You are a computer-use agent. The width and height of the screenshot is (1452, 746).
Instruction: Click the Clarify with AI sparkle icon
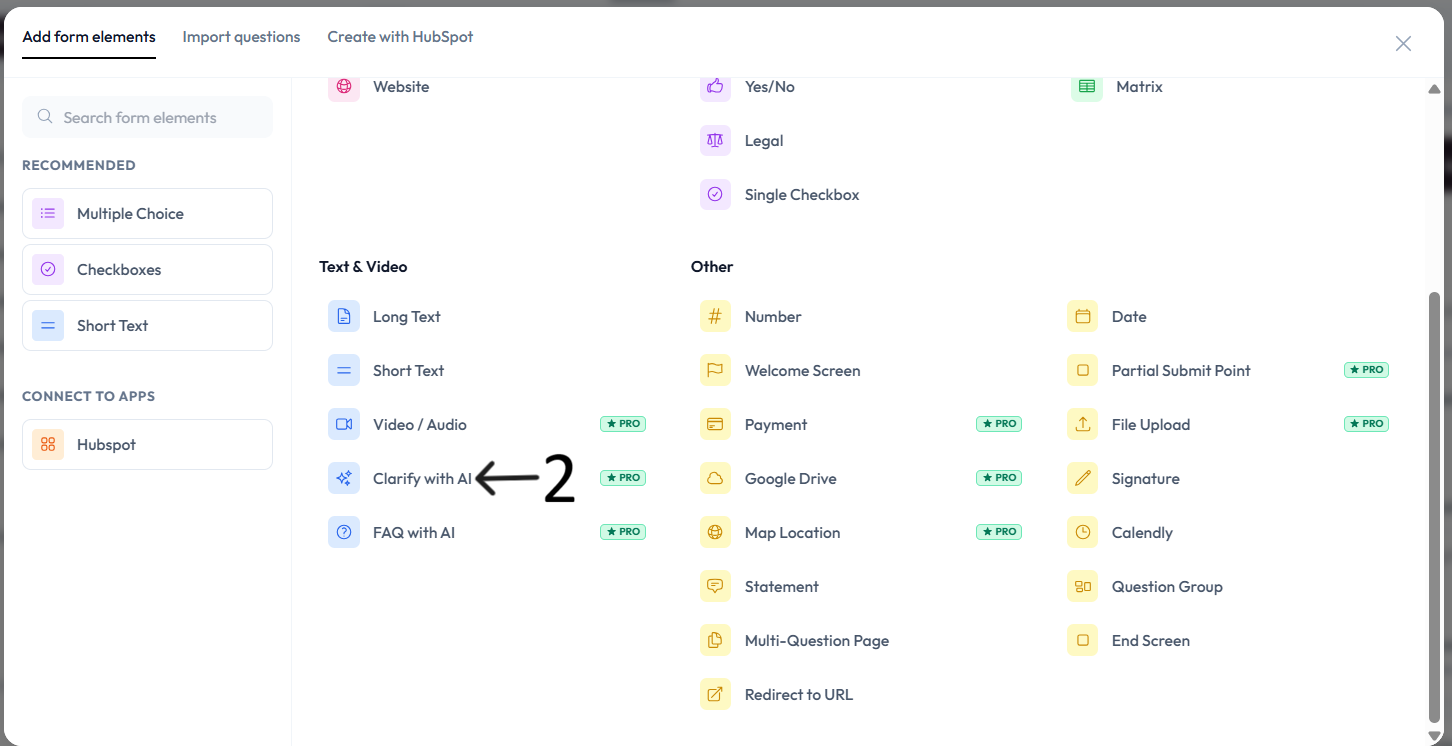pos(344,479)
